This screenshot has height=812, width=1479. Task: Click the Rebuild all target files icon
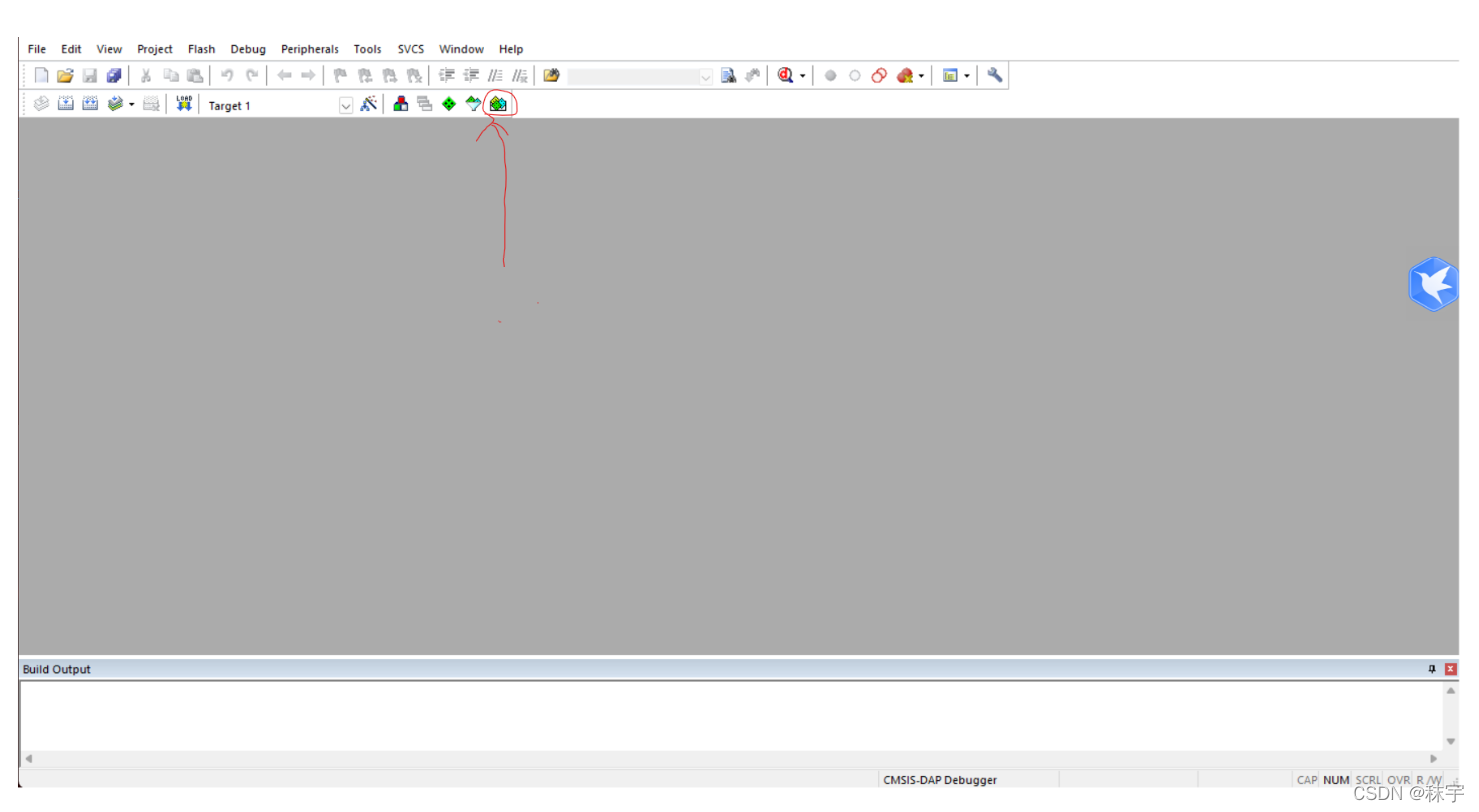[90, 104]
